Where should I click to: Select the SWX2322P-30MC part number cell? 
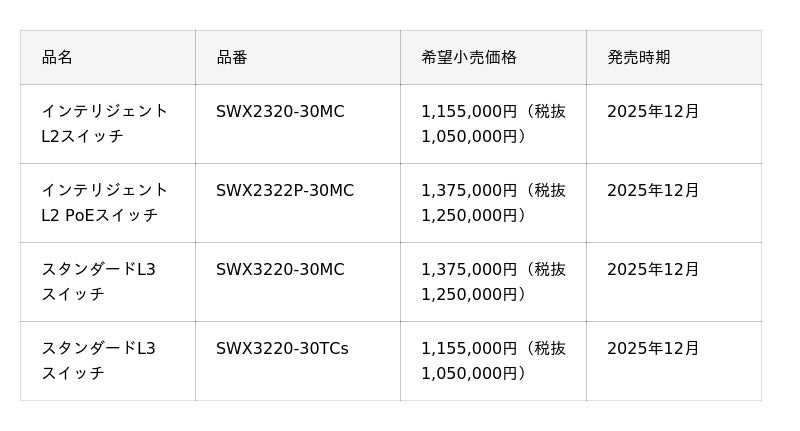[285, 191]
